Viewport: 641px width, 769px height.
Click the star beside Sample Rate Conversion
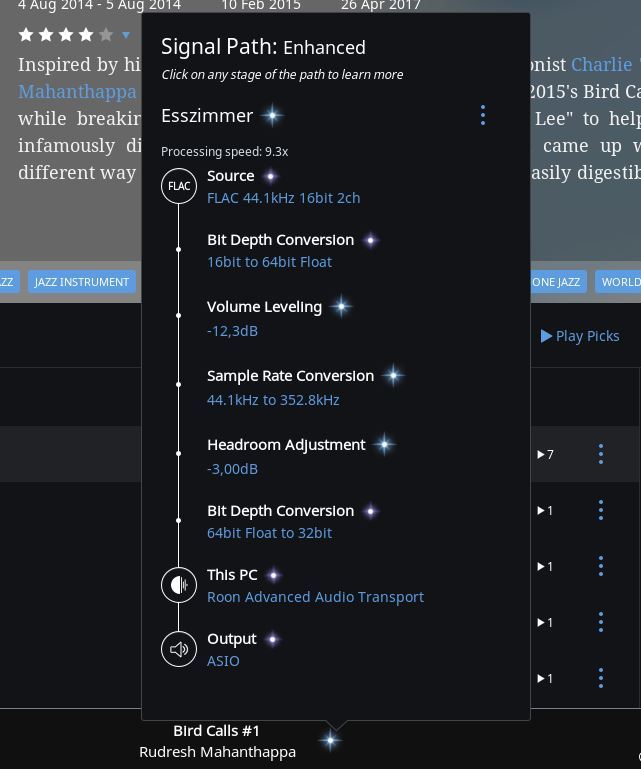pos(393,376)
